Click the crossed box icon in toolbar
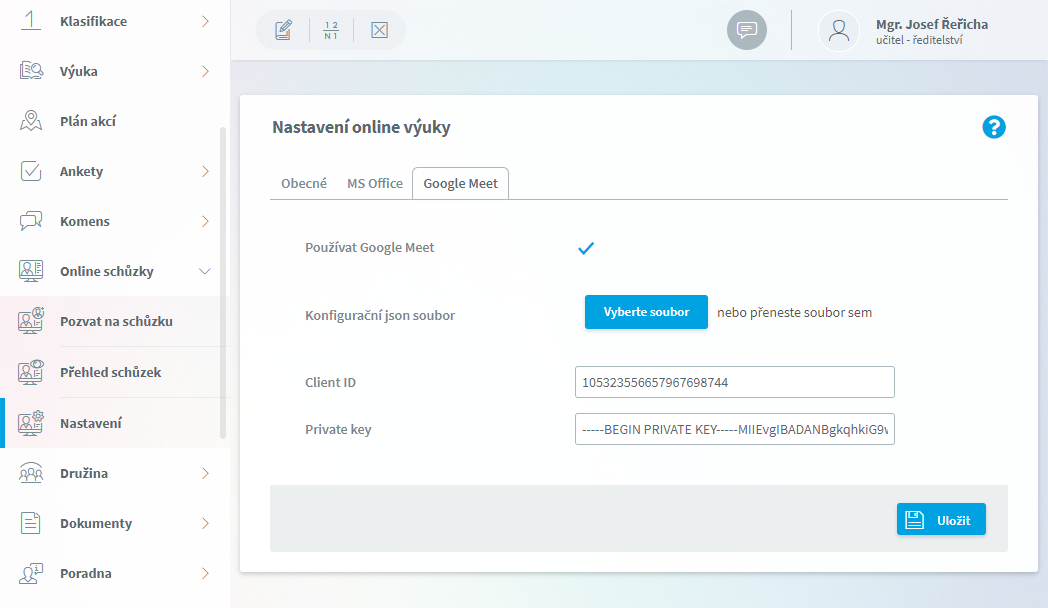The width and height of the screenshot is (1048, 608). pos(379,30)
